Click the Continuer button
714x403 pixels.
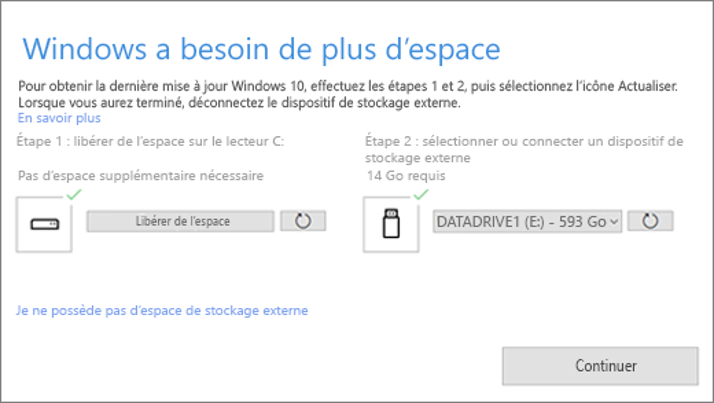(x=600, y=366)
